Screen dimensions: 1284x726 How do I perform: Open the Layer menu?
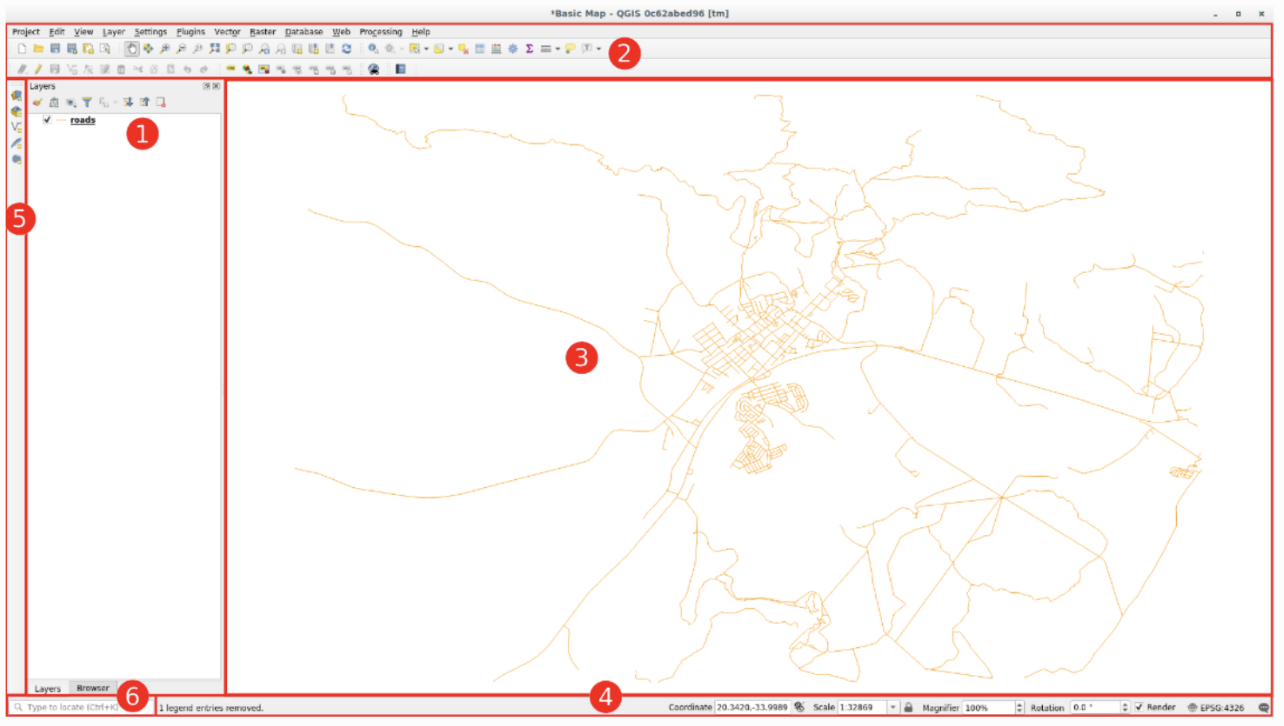[114, 32]
